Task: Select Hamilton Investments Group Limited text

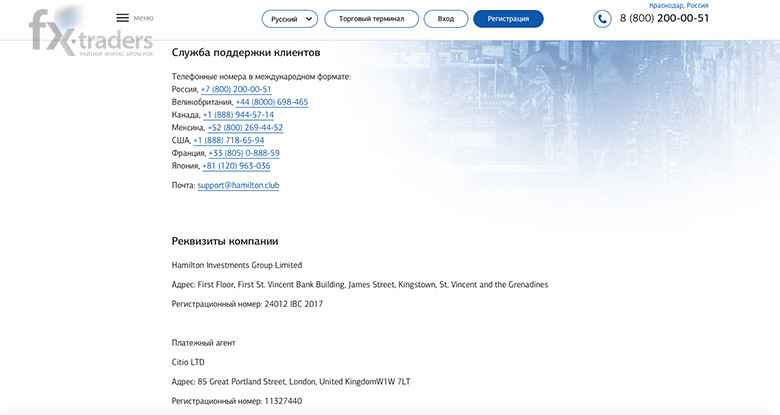Action: click(237, 265)
